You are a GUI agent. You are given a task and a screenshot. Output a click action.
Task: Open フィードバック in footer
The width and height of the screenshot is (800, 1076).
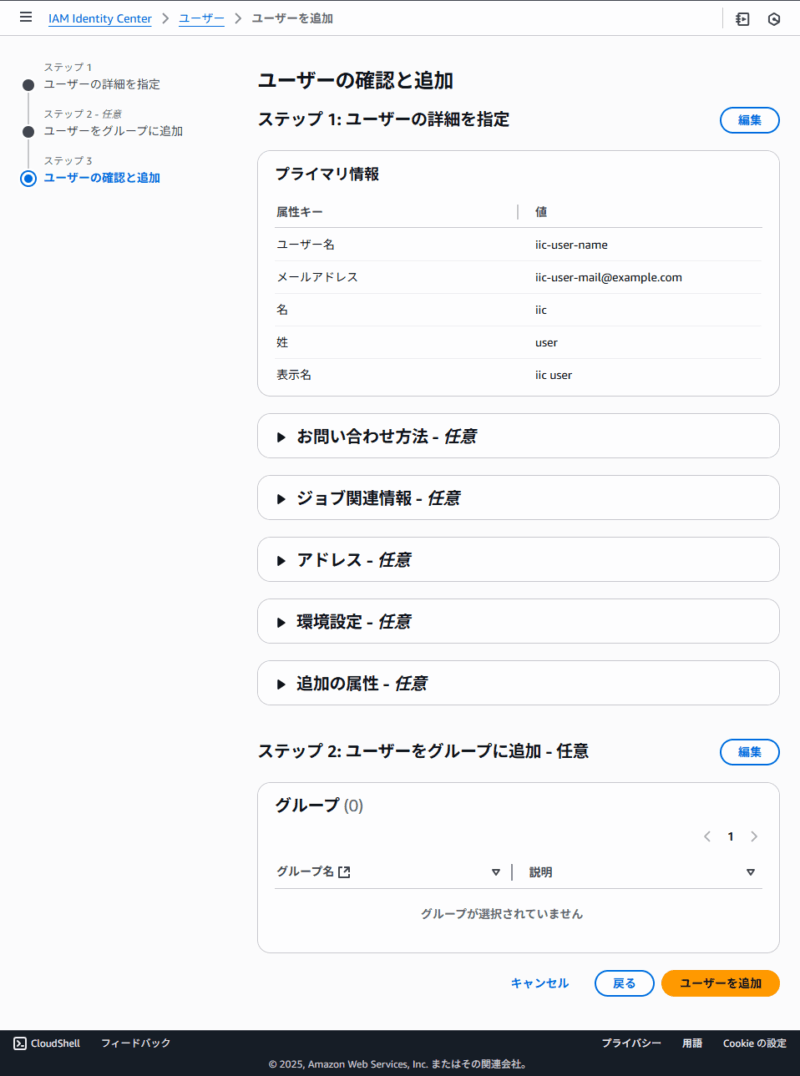coord(136,1043)
